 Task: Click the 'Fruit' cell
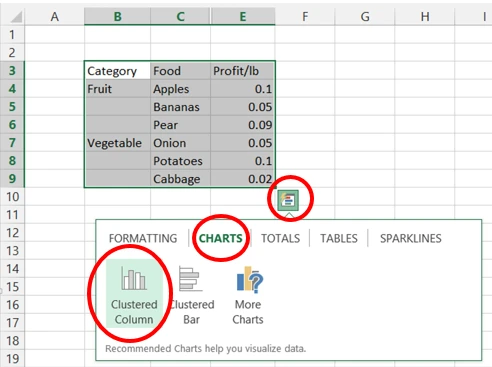pyautogui.click(x=117, y=89)
